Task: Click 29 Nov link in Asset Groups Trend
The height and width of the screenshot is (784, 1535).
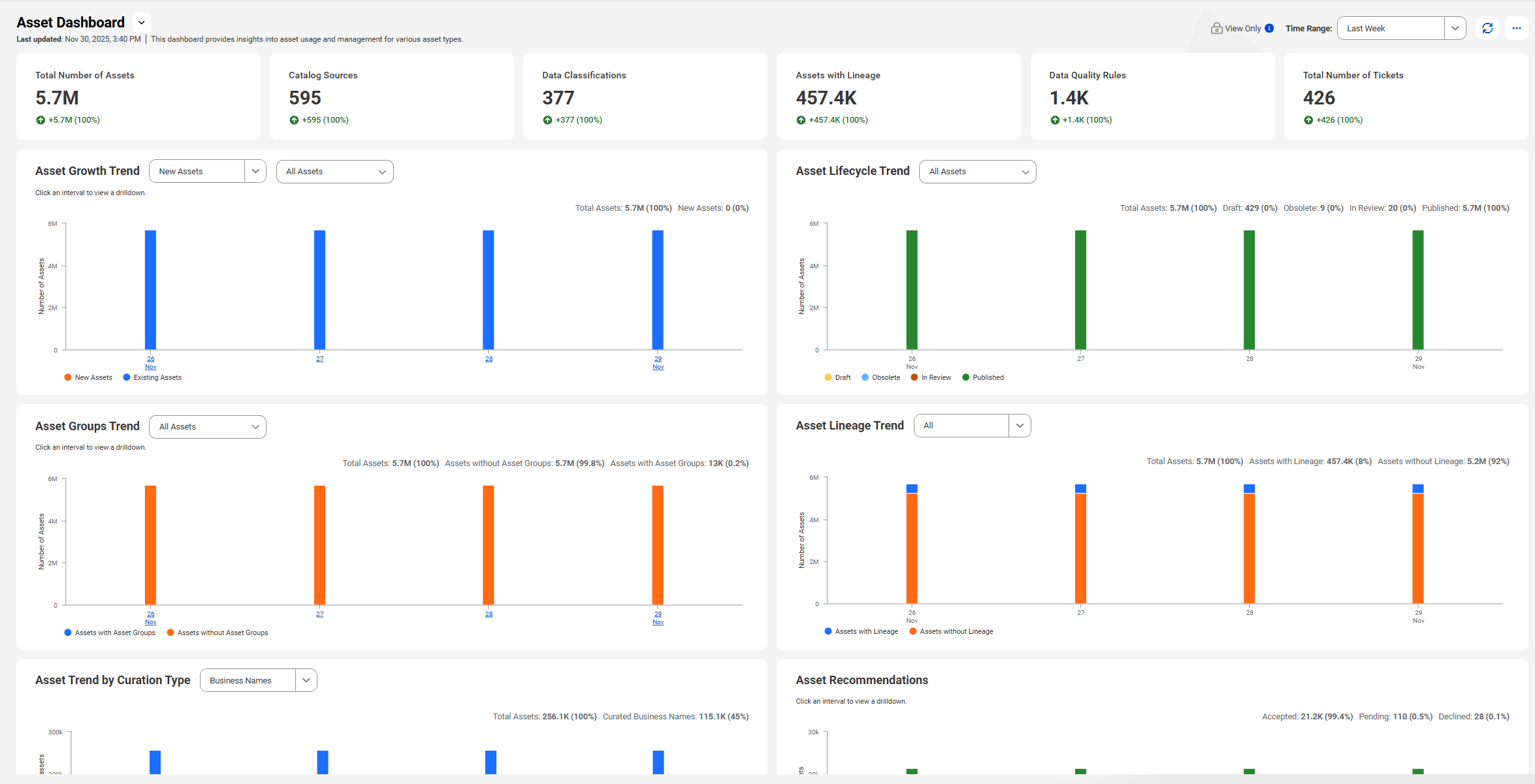Action: [658, 618]
